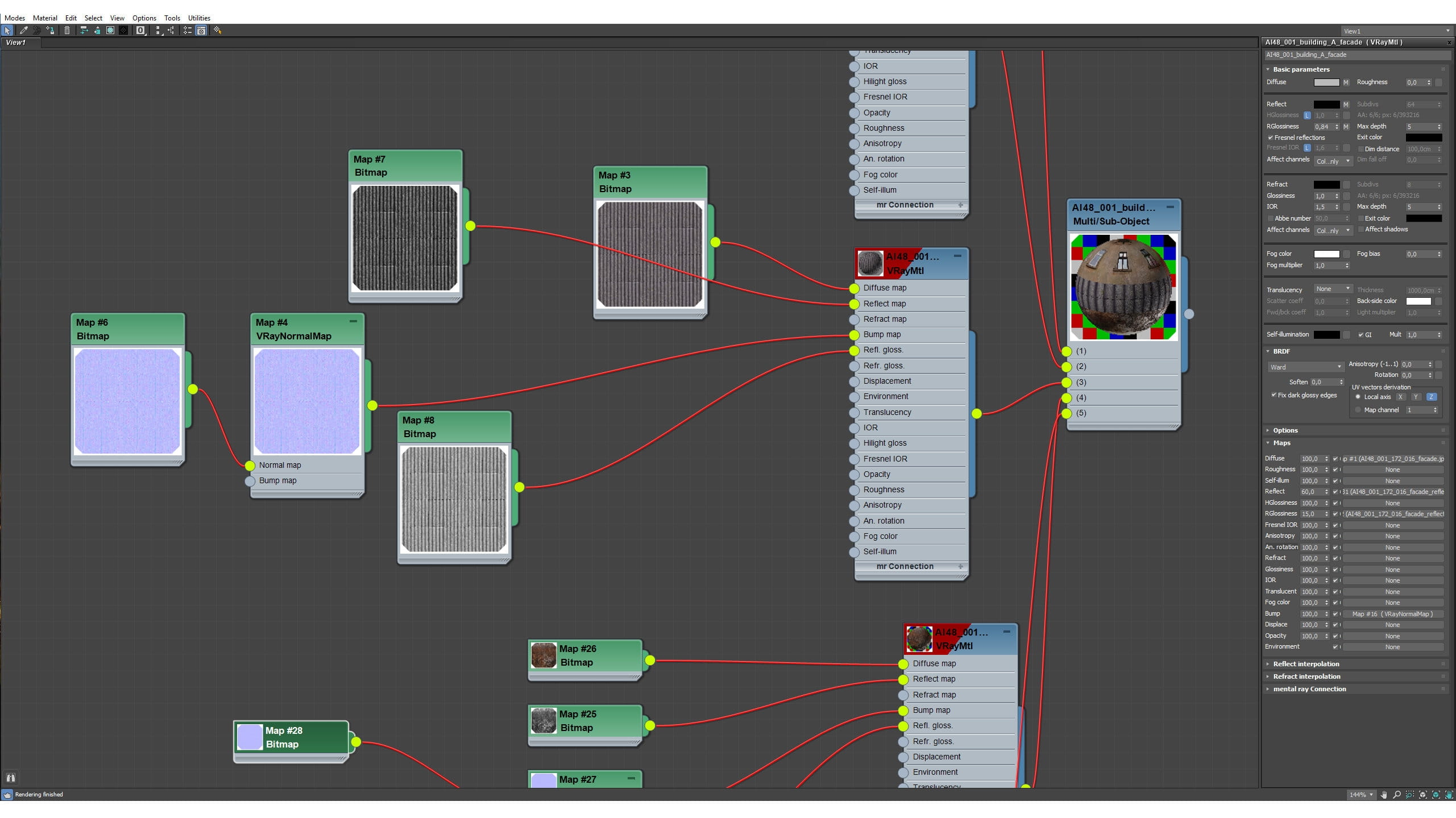Click the trash delete selected icon

(67, 31)
